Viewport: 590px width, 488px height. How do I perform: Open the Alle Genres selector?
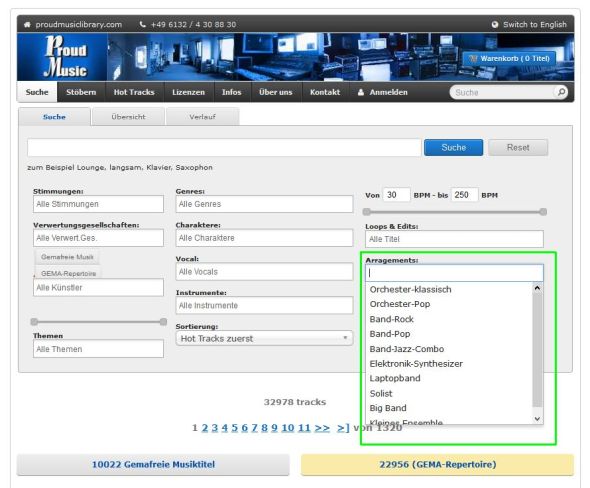click(264, 204)
